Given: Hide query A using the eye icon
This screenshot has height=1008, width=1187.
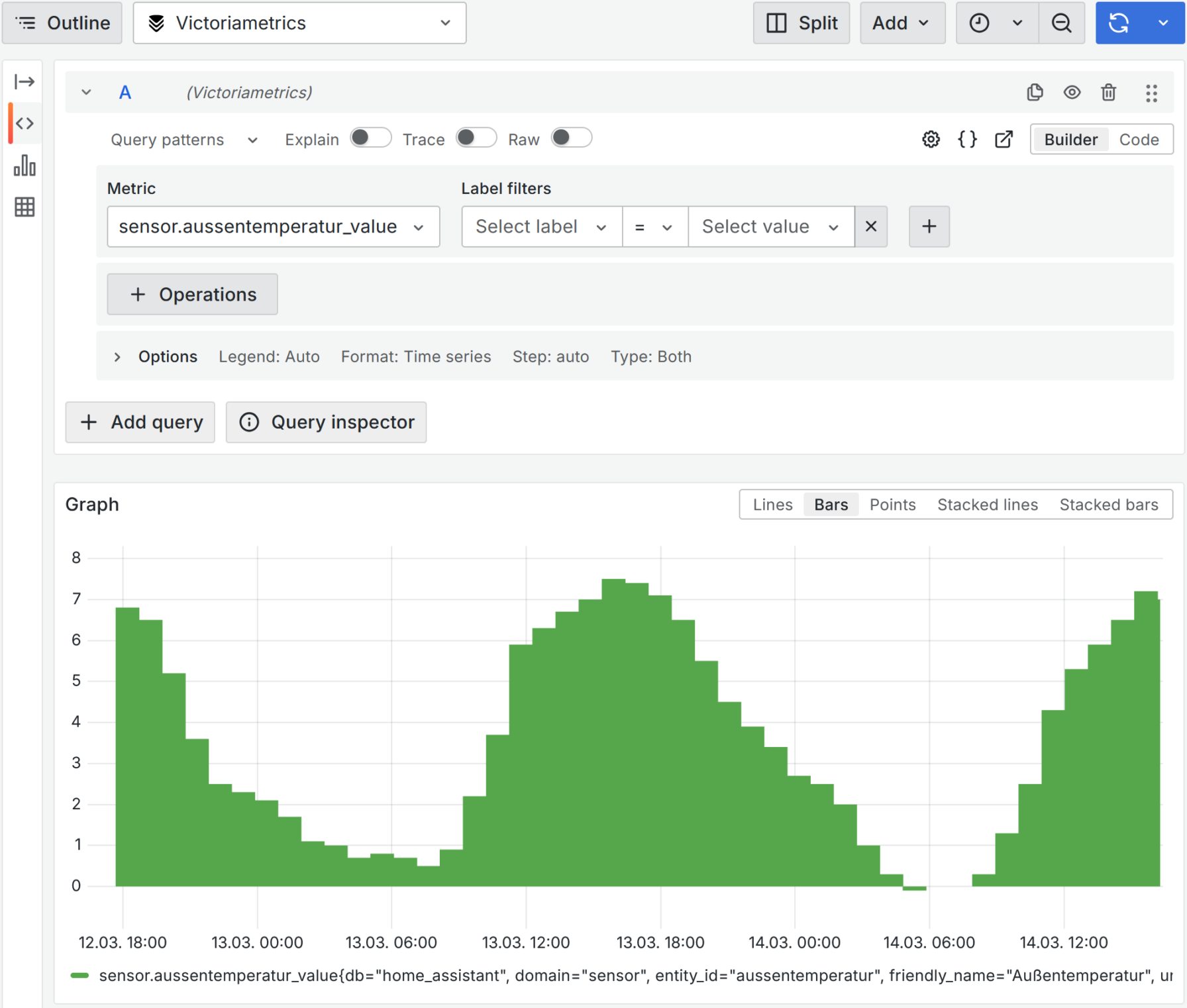Looking at the screenshot, I should 1072,93.
